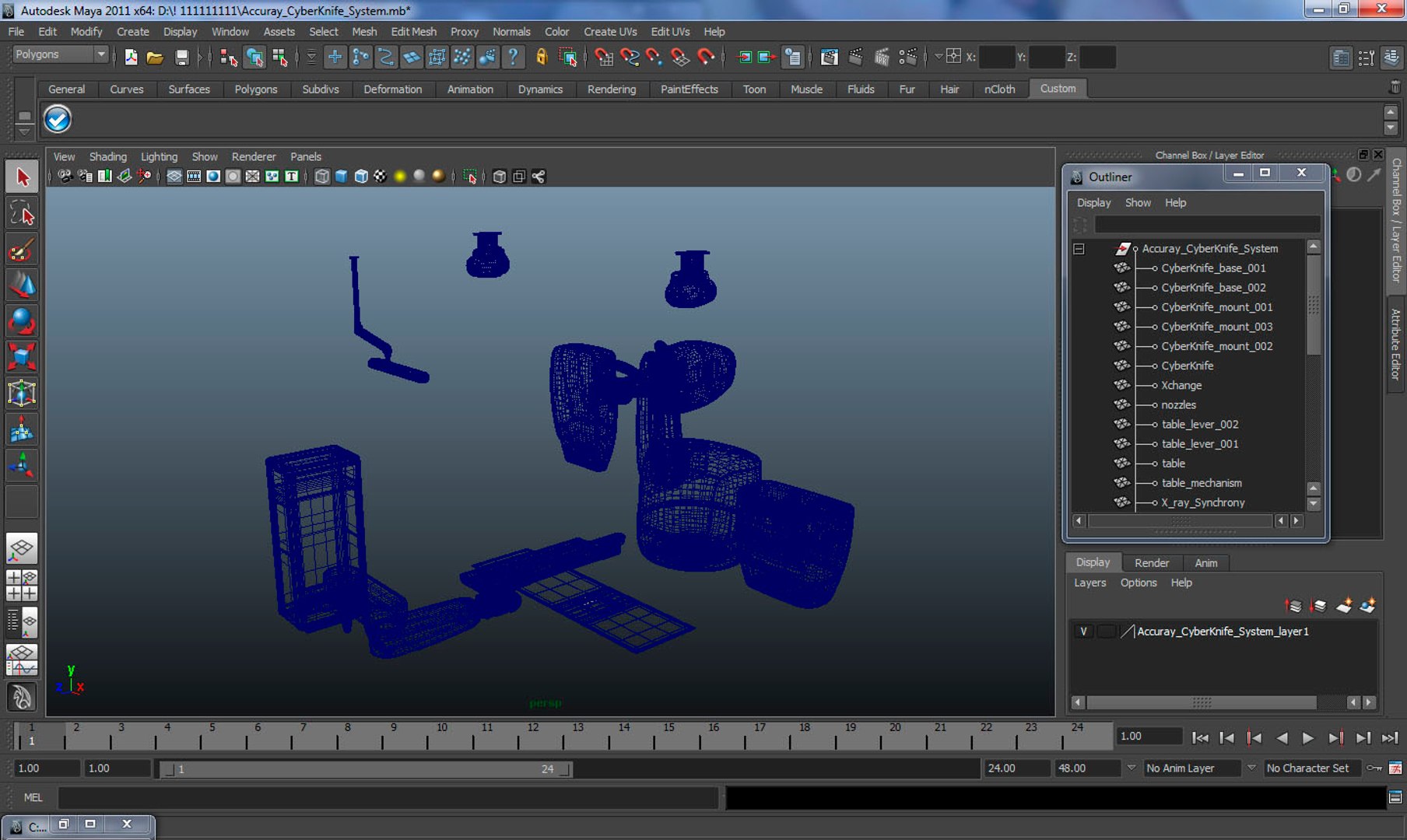
Task: Choose the Lasso select tool
Action: (22, 213)
